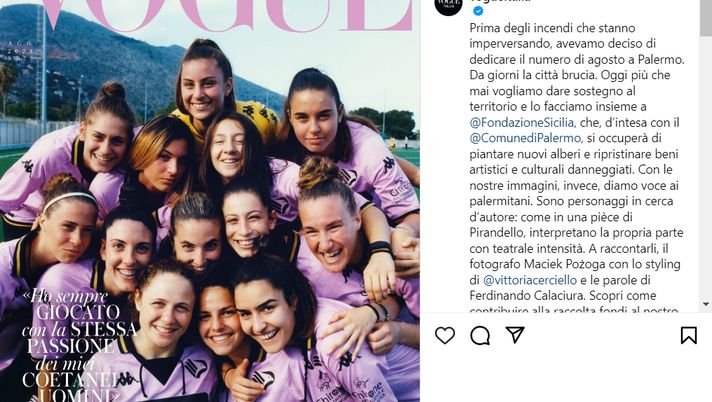This screenshot has height=402, width=712.
Task: Click the Vogue cover photo
Action: (x=210, y=201)
